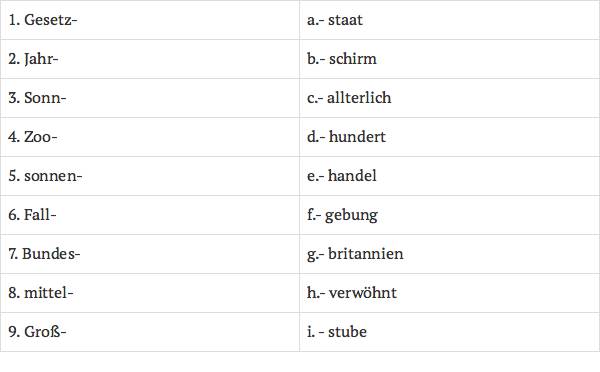Click option 'b.- schirm'
Image resolution: width=600 pixels, height=372 pixels.
(450, 59)
